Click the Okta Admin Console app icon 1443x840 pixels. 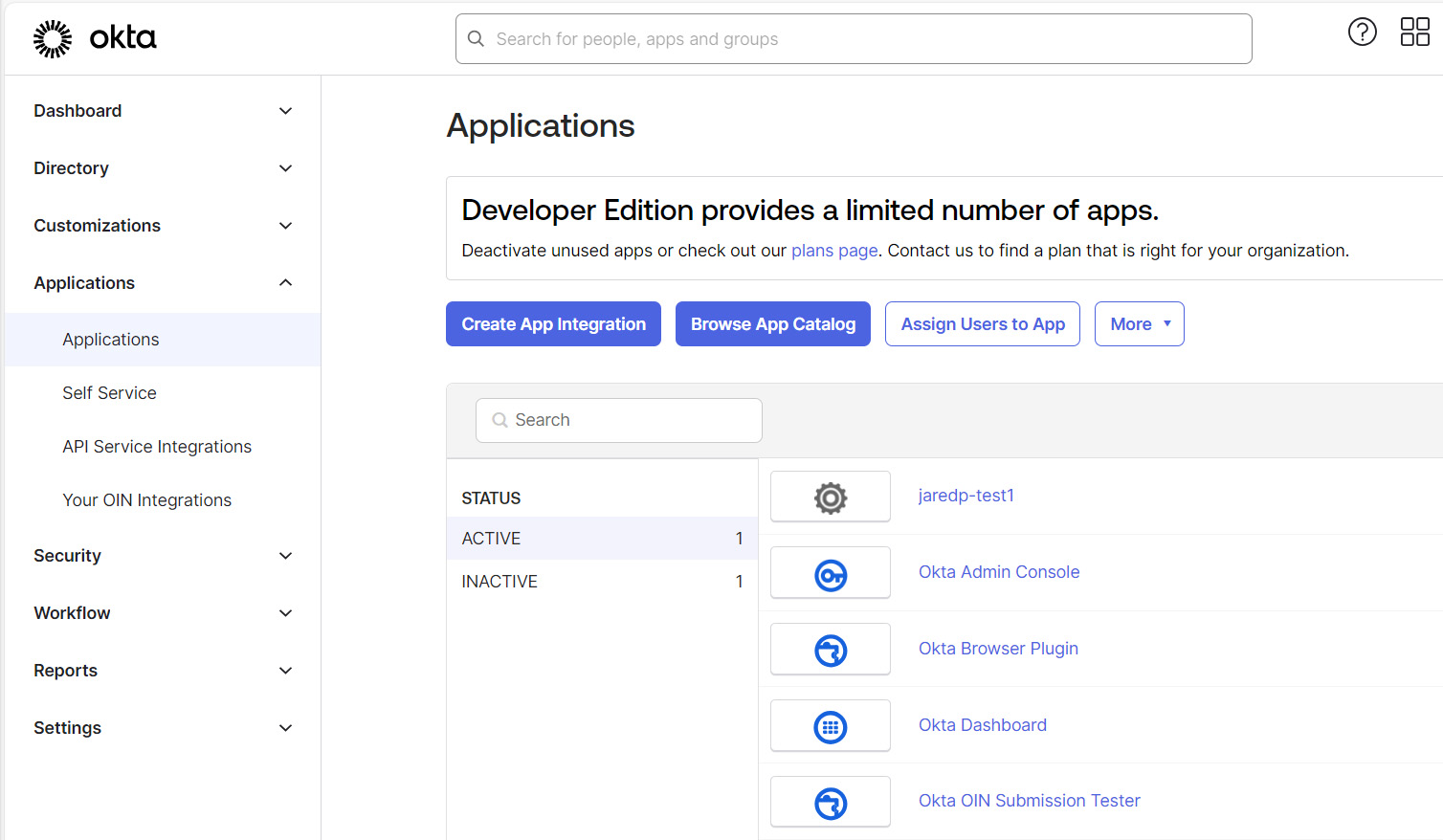(x=830, y=572)
